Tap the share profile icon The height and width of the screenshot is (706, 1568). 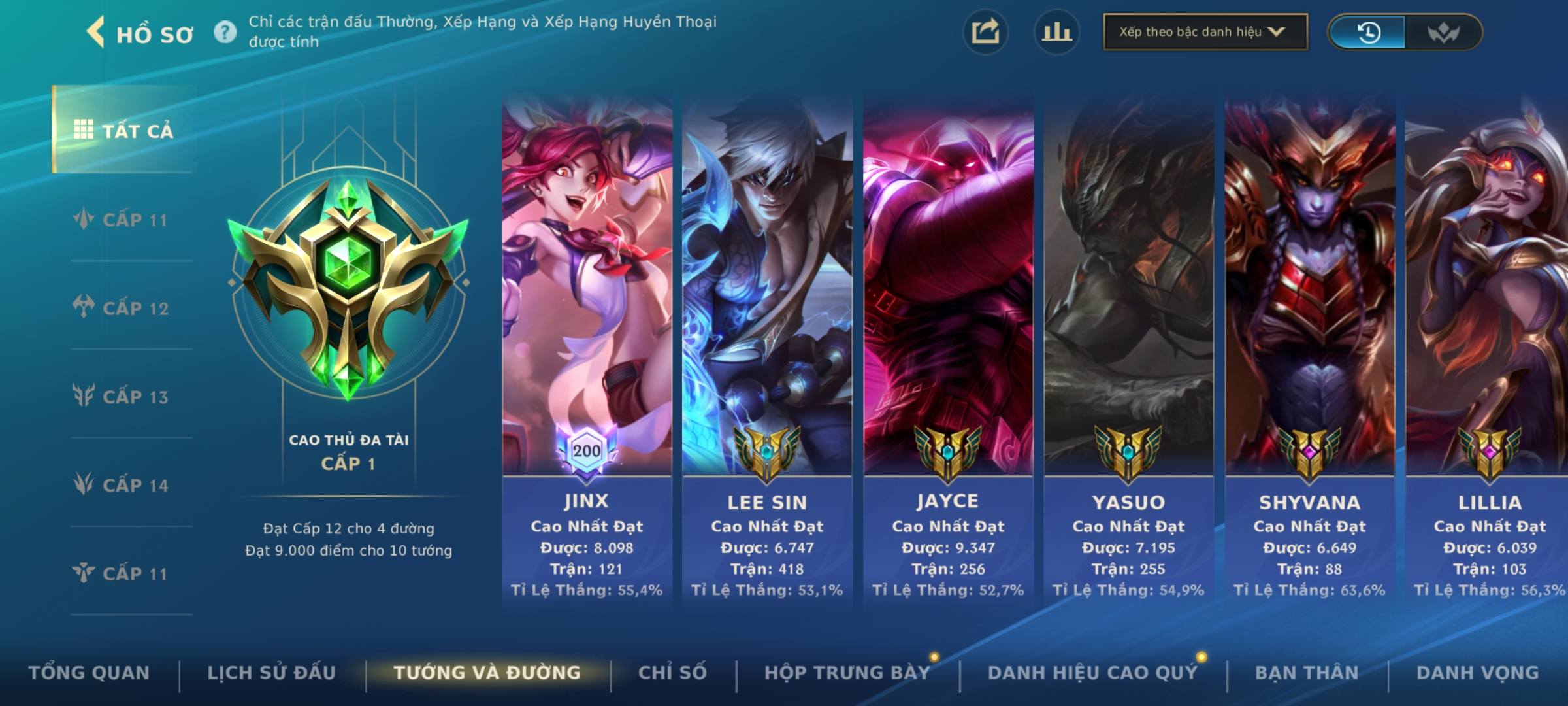(985, 32)
